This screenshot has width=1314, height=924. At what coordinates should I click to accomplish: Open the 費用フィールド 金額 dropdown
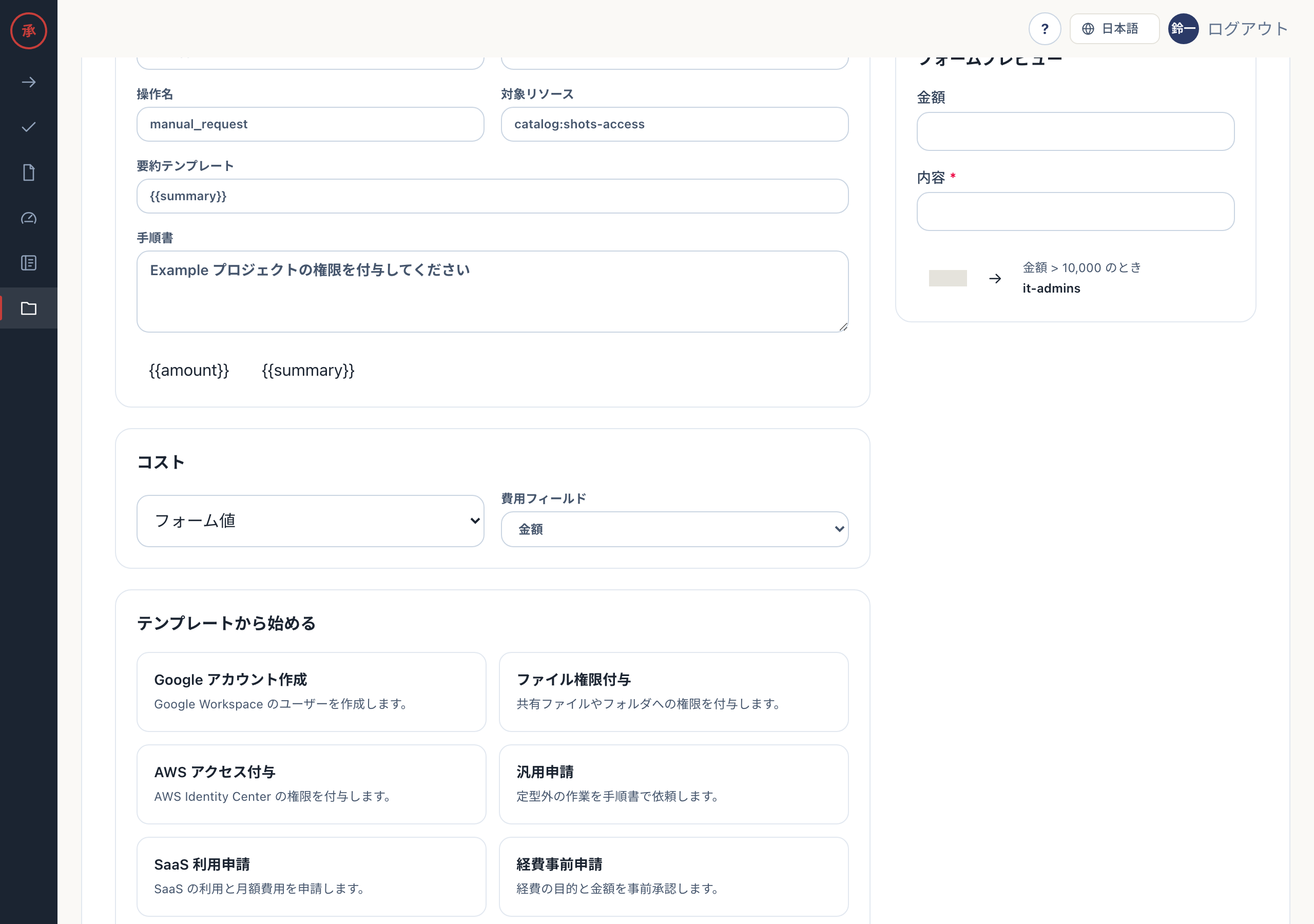coord(674,529)
